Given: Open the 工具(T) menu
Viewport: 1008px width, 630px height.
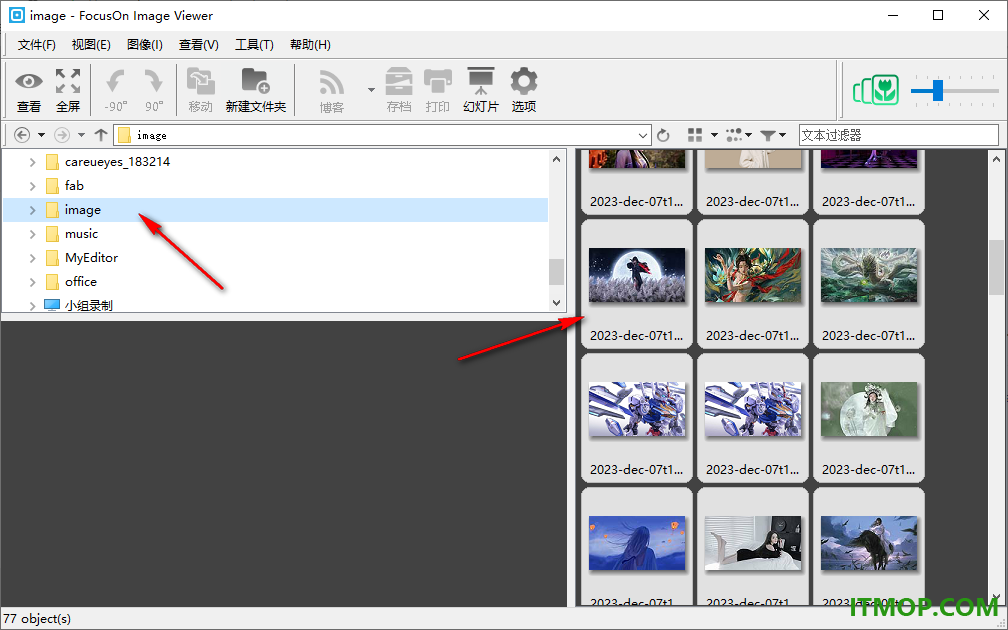Looking at the screenshot, I should coord(254,44).
